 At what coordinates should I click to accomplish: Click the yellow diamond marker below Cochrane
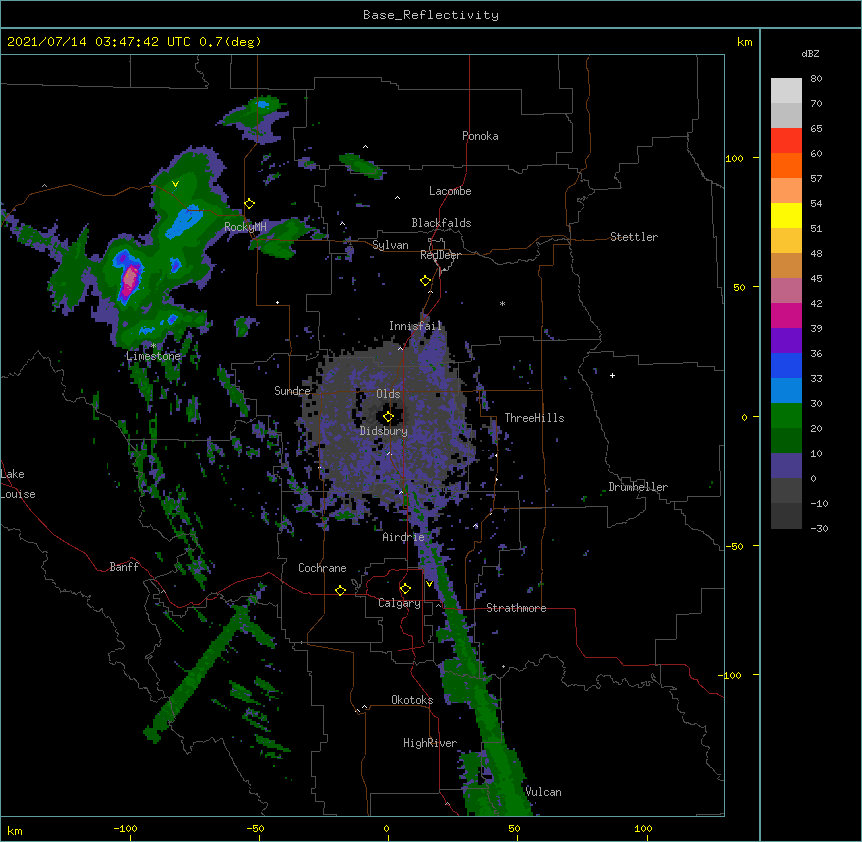click(x=340, y=590)
